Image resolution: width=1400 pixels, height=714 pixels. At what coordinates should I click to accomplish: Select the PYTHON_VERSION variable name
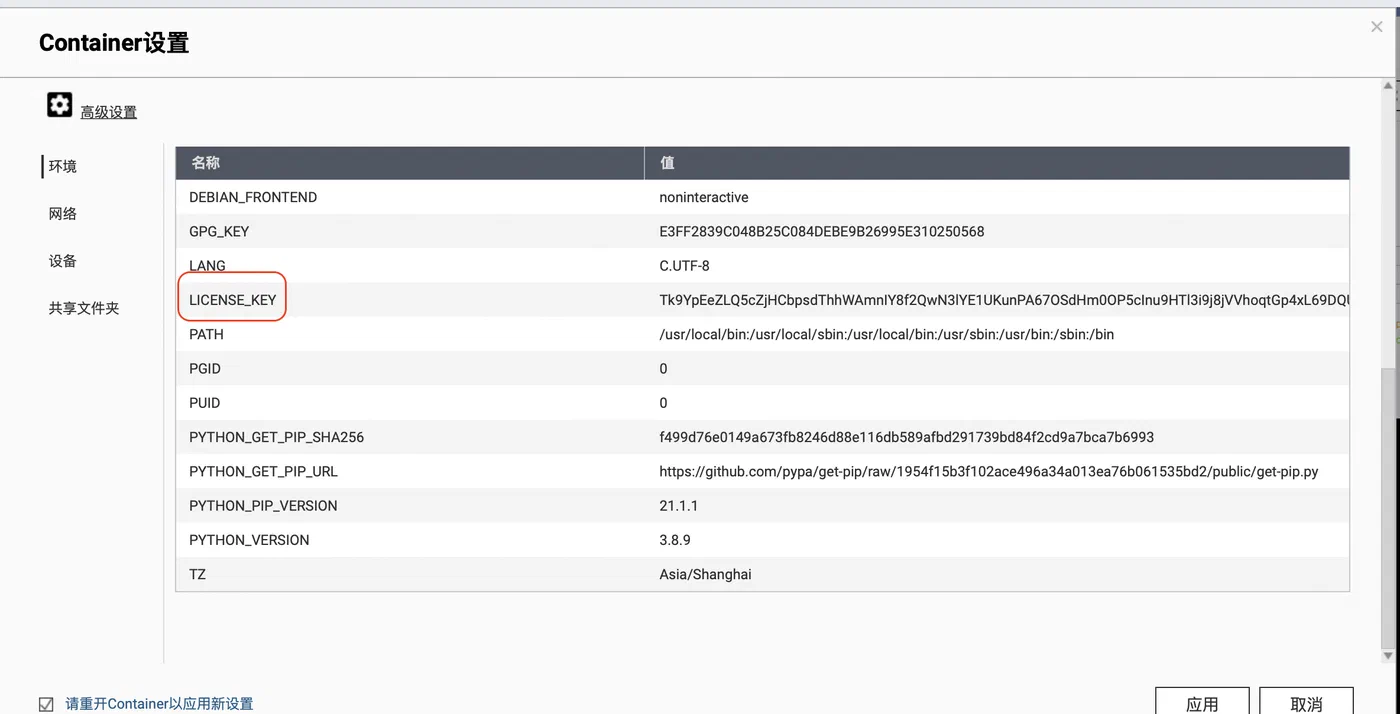pyautogui.click(x=249, y=540)
